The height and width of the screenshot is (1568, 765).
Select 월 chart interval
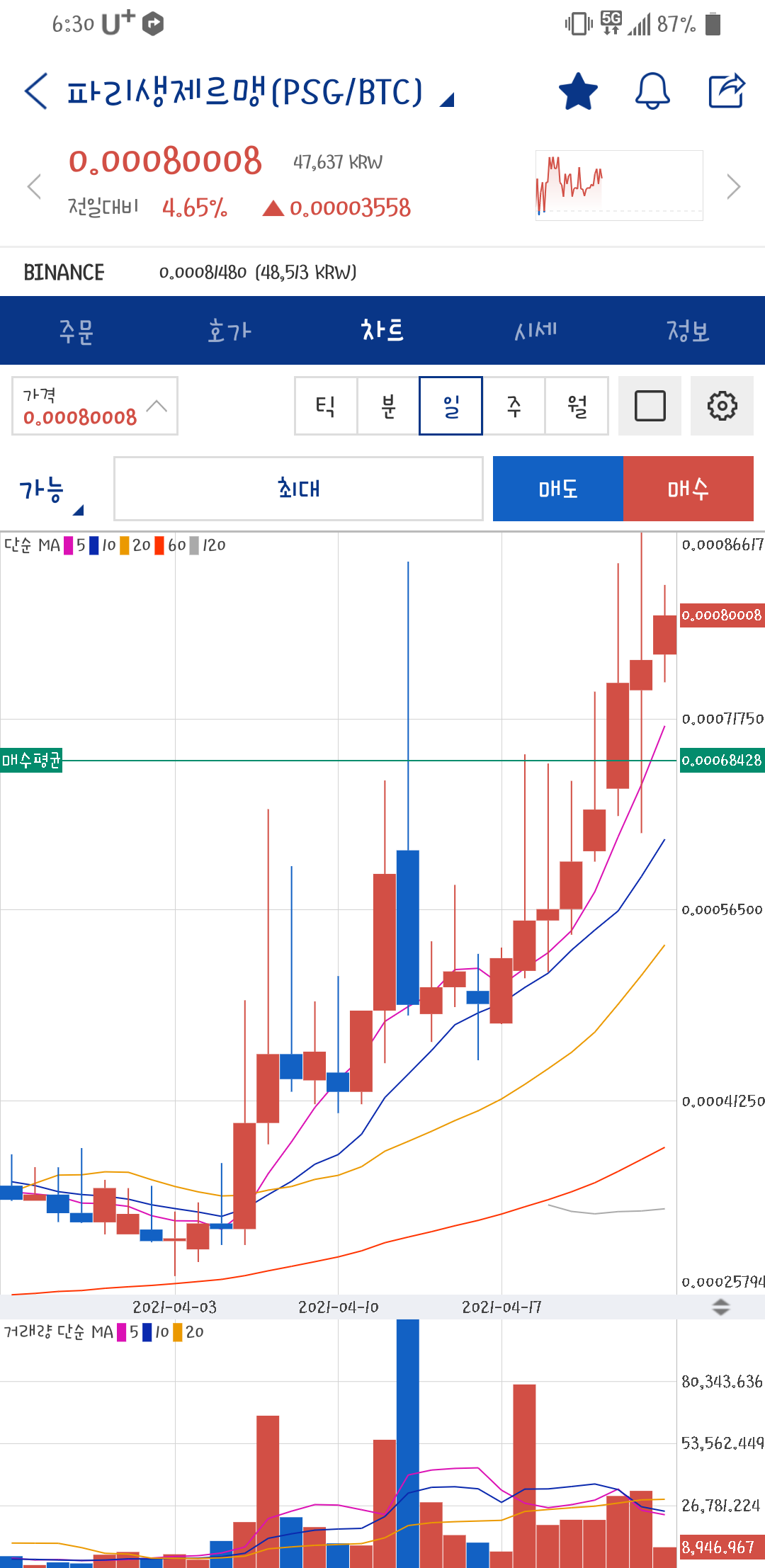pos(577,406)
